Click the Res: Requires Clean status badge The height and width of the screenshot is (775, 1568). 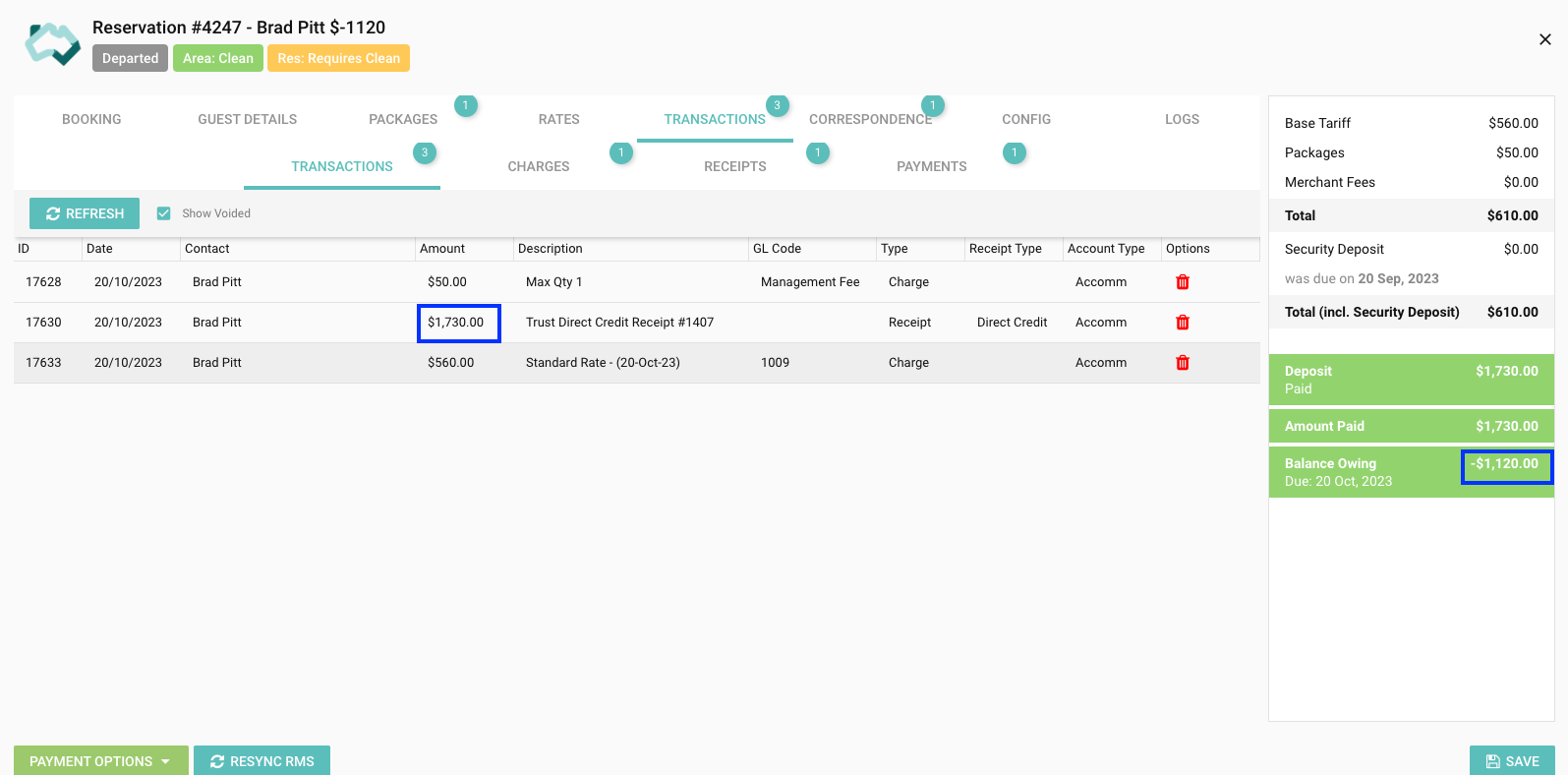click(x=338, y=58)
